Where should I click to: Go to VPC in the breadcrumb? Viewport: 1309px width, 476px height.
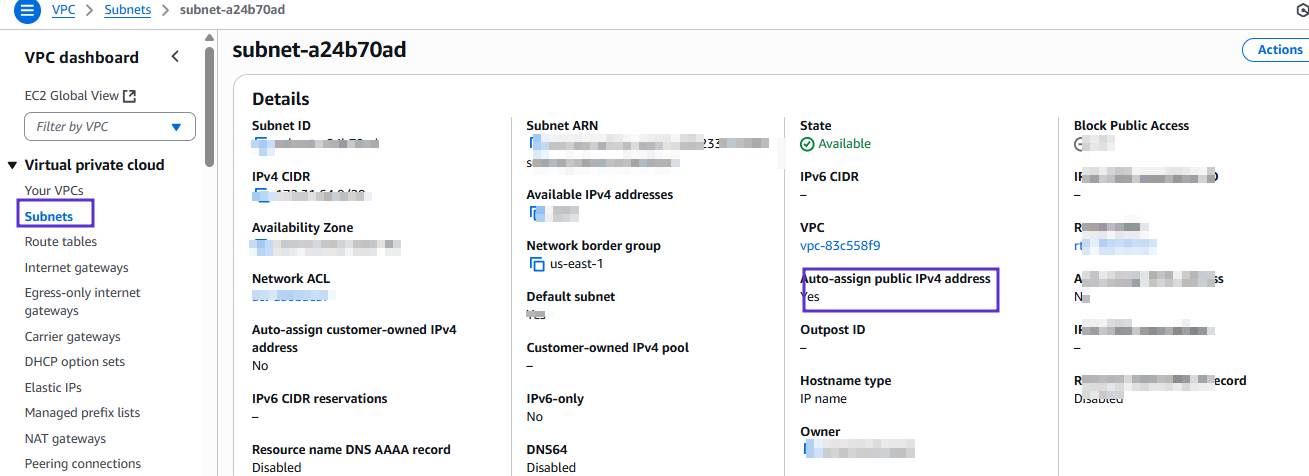point(63,10)
